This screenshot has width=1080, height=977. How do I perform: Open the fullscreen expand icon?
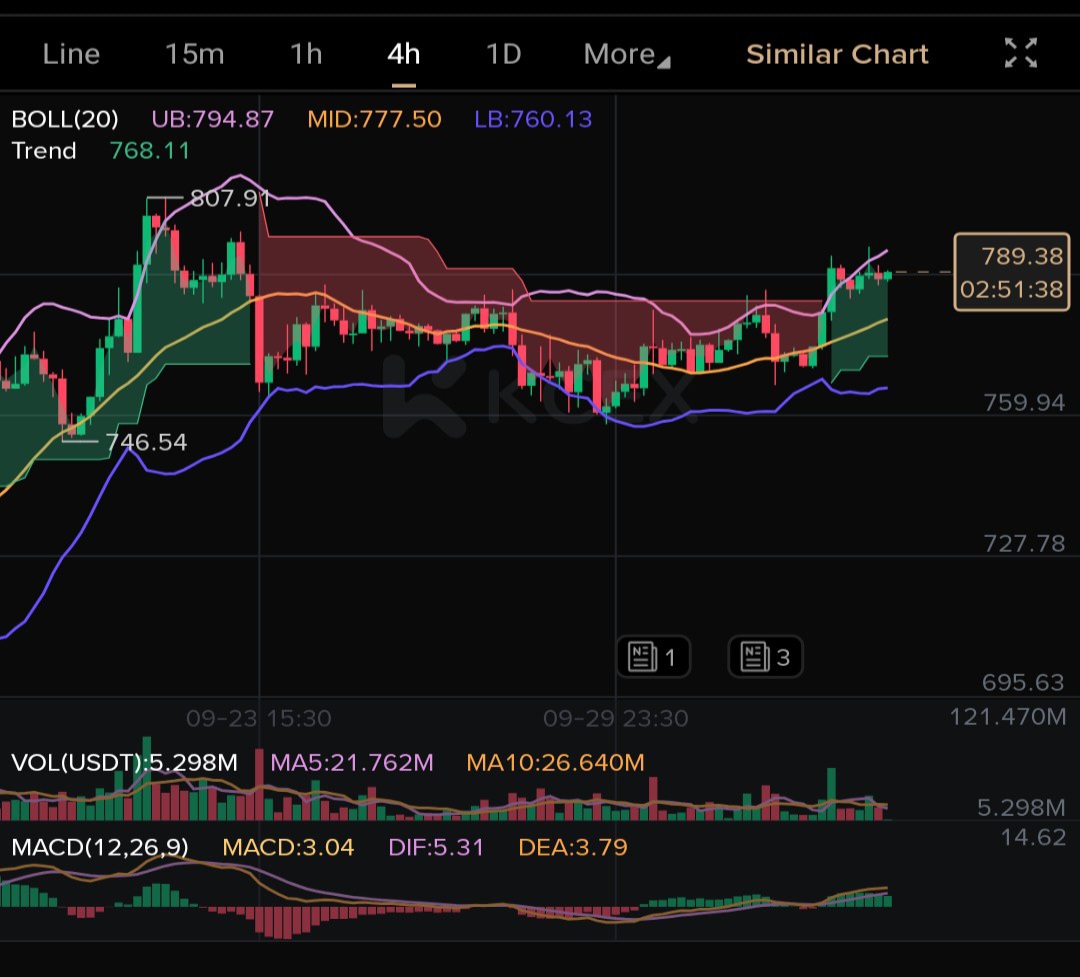[x=1020, y=53]
